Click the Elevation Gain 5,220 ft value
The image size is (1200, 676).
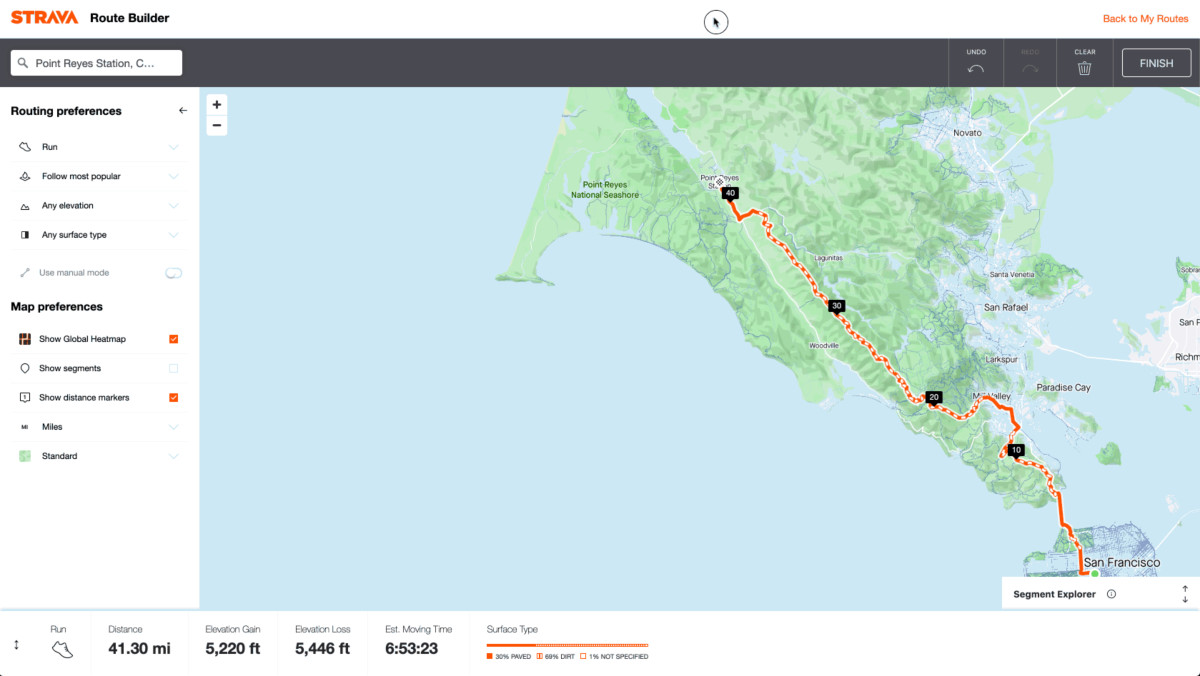[x=232, y=649]
